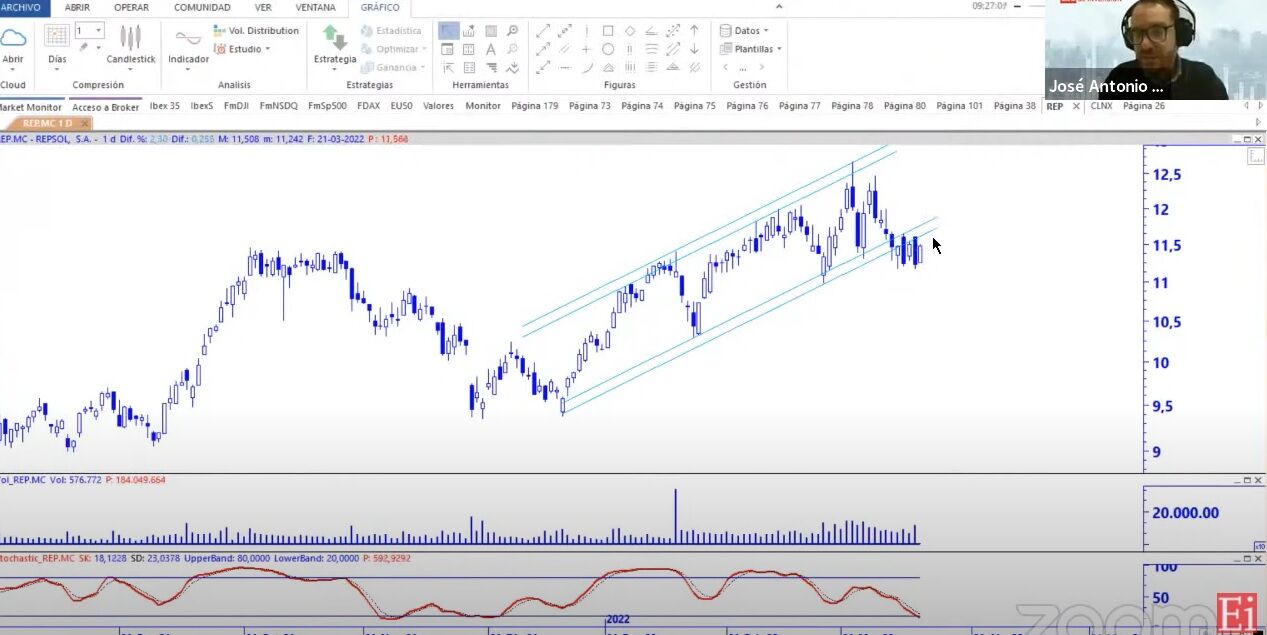The height and width of the screenshot is (635, 1267).
Task: Open the Días compression selector
Action: [57, 46]
